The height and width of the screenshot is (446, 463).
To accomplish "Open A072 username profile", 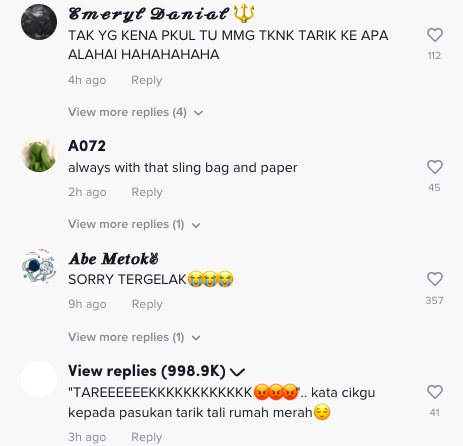I will click(87, 146).
